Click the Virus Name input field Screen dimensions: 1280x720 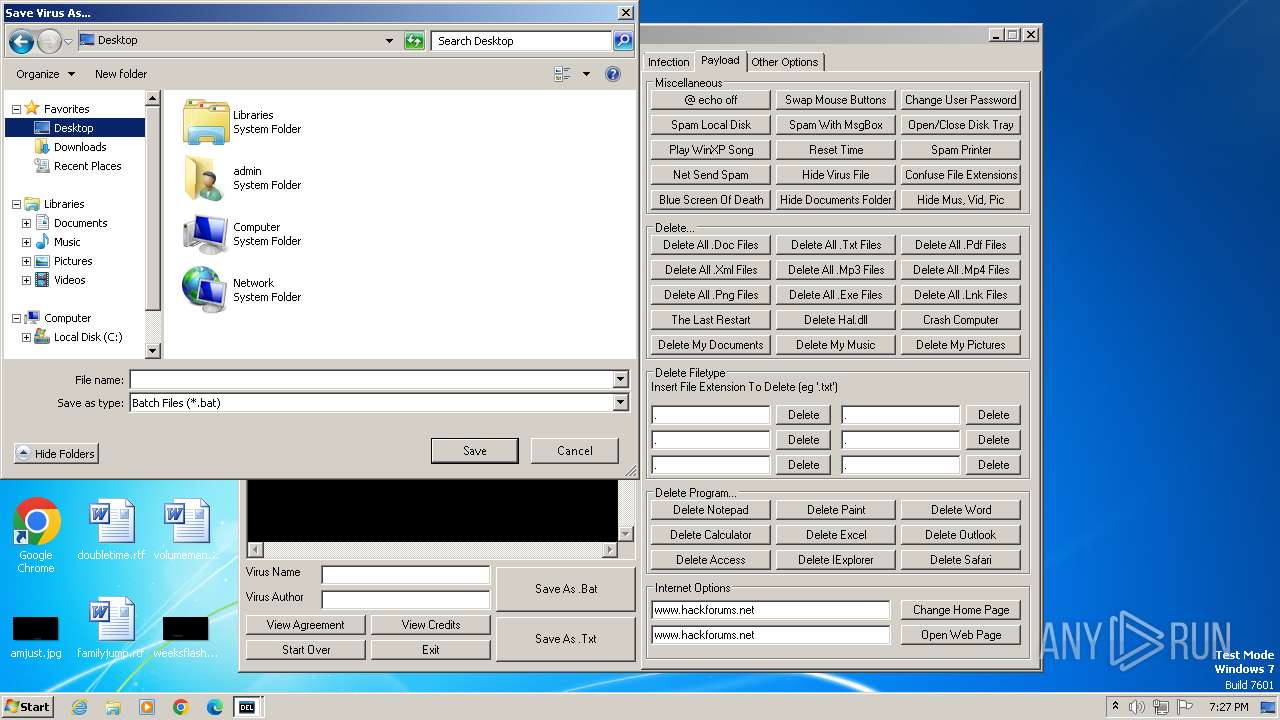(405, 574)
